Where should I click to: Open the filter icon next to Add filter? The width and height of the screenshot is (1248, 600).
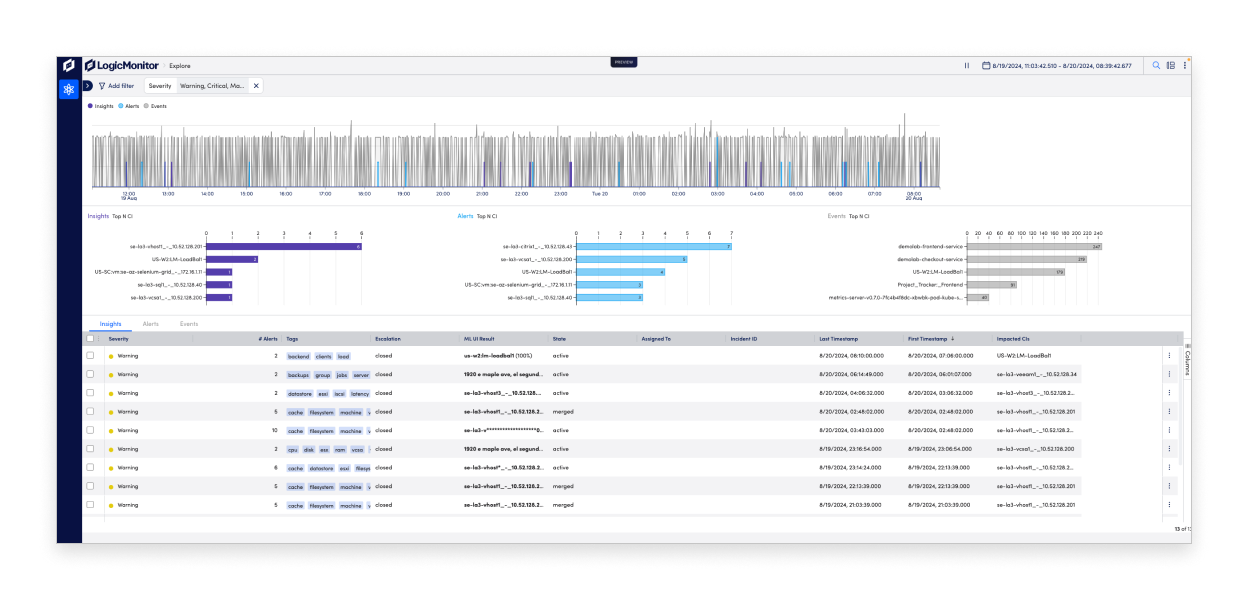103,86
